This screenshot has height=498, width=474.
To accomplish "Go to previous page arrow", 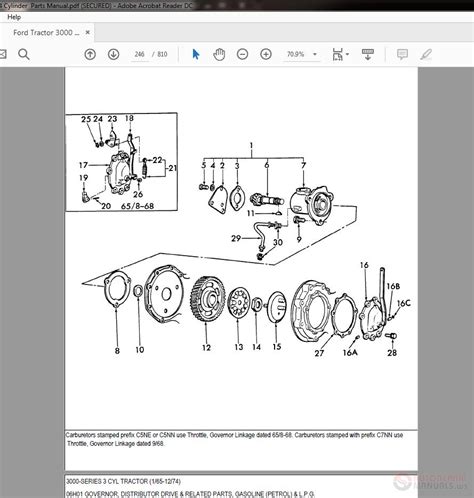I will [90, 54].
